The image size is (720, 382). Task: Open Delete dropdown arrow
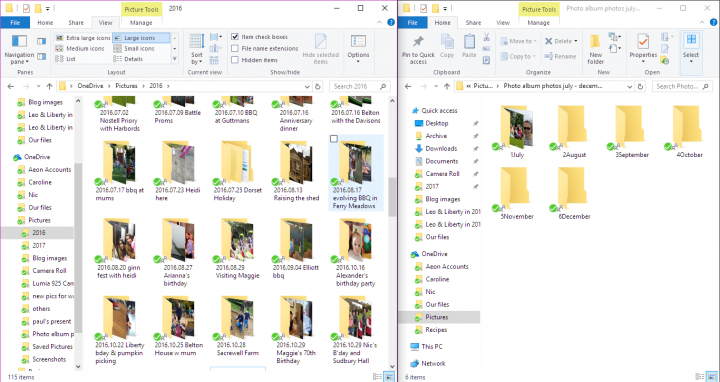point(576,41)
